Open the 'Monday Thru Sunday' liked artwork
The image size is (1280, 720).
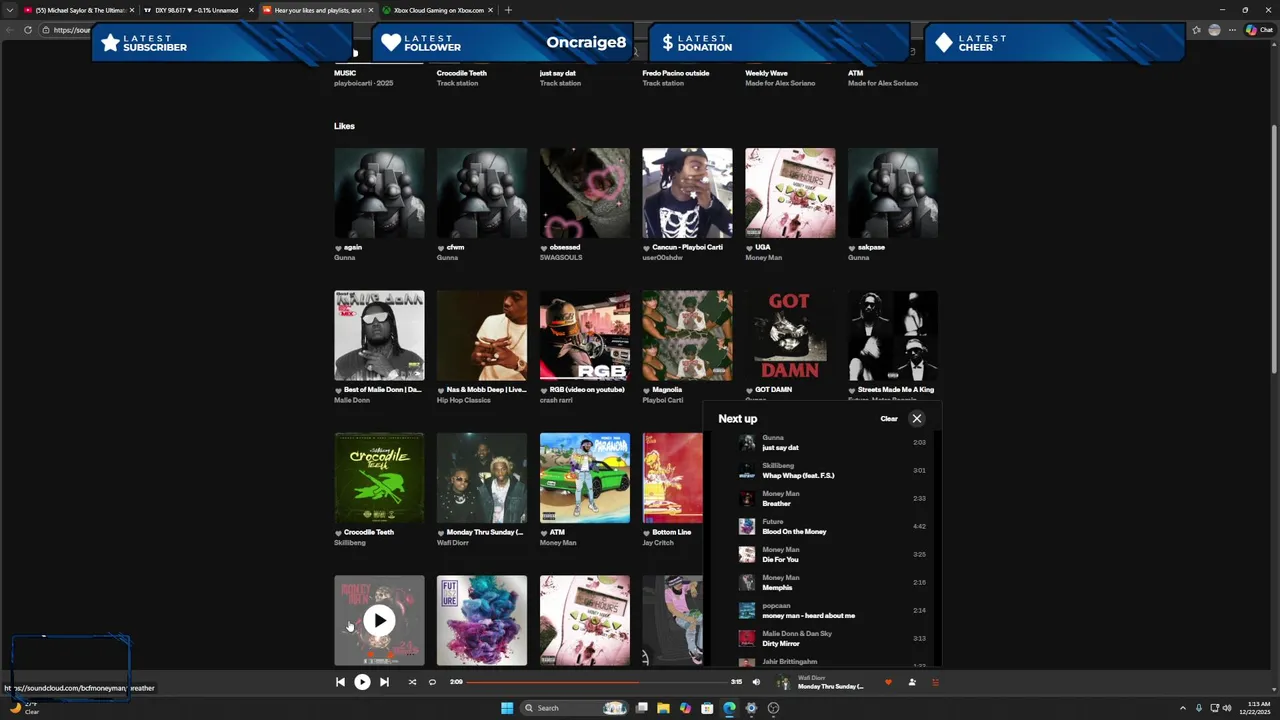coord(482,478)
